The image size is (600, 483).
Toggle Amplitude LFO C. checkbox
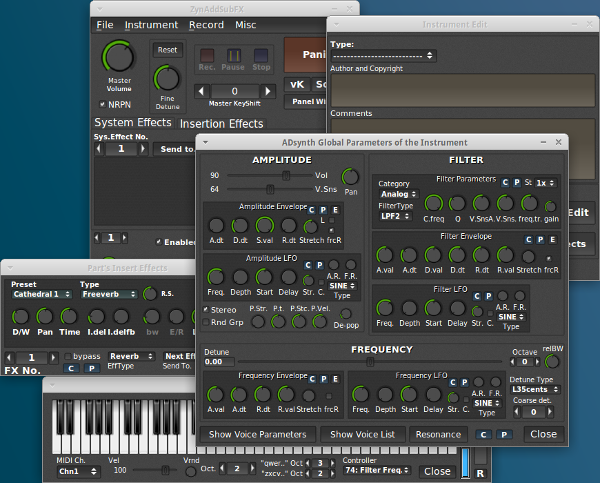coord(321,282)
